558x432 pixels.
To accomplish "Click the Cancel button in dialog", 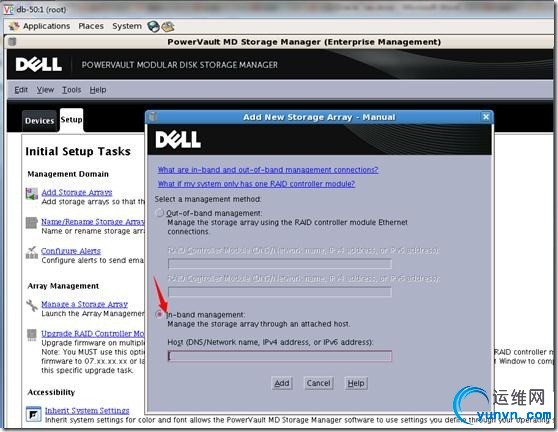I will tap(319, 383).
